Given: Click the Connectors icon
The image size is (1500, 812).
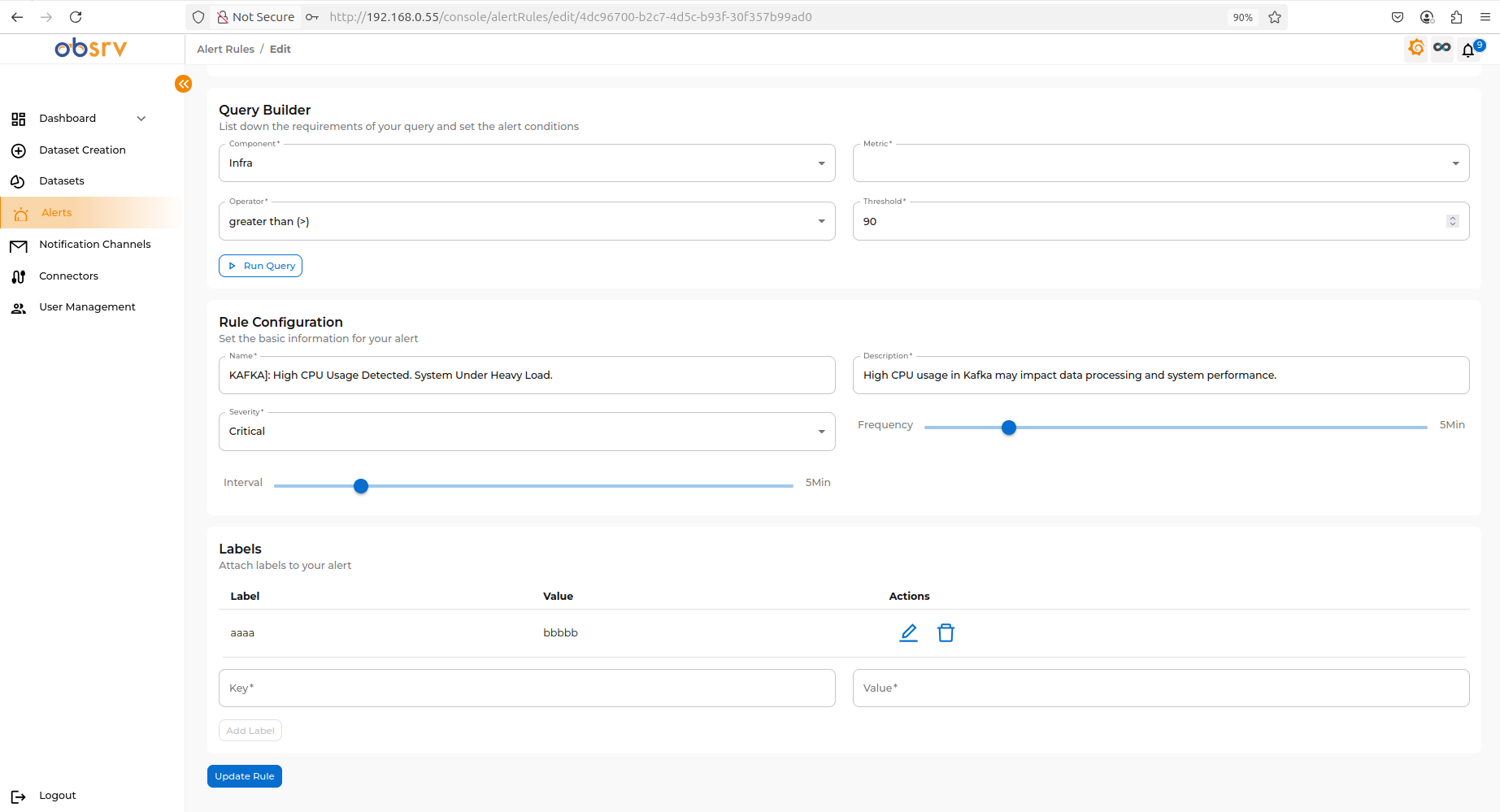Looking at the screenshot, I should pos(19,277).
